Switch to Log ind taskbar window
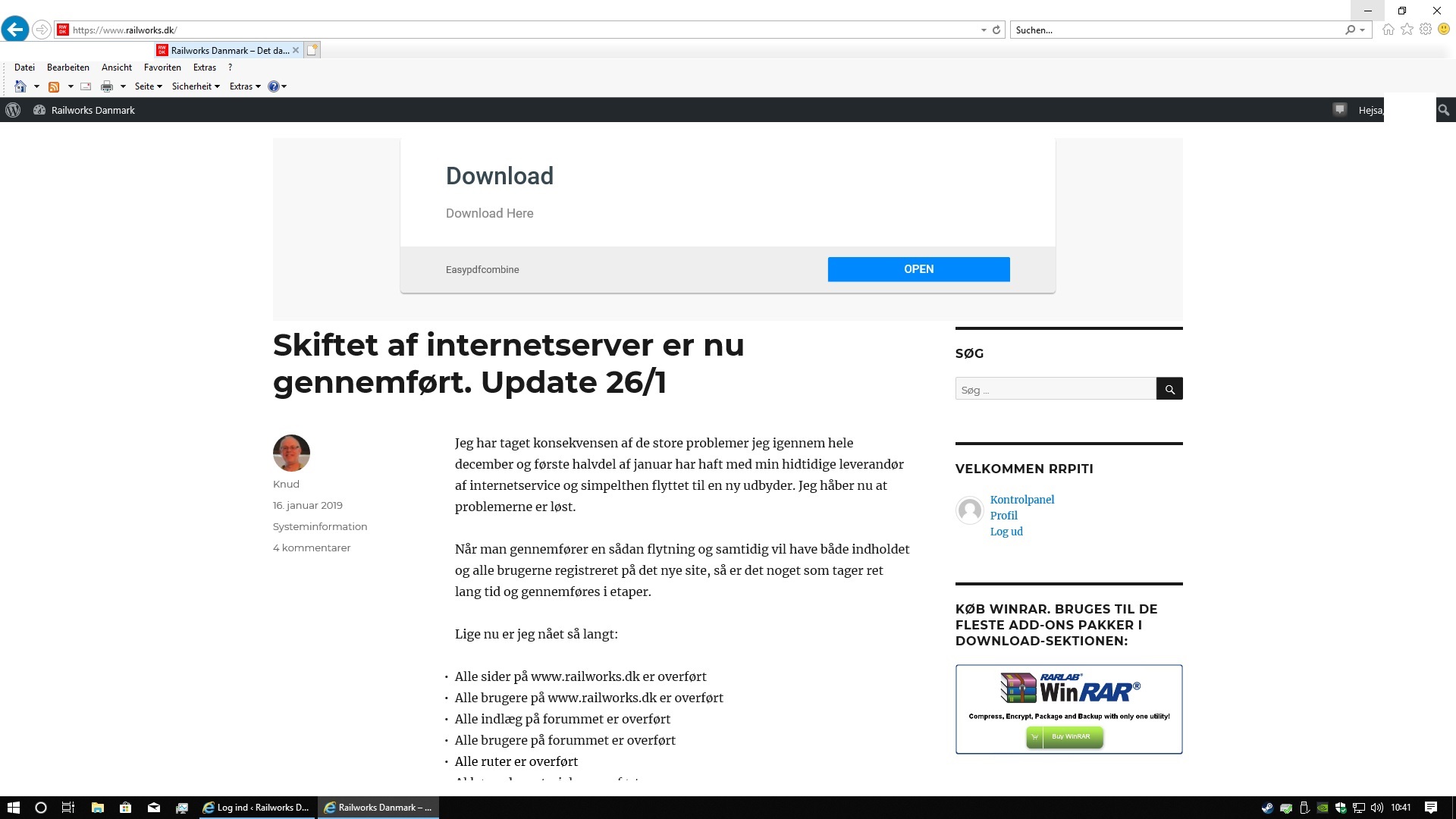The width and height of the screenshot is (1456, 819). pos(256,808)
